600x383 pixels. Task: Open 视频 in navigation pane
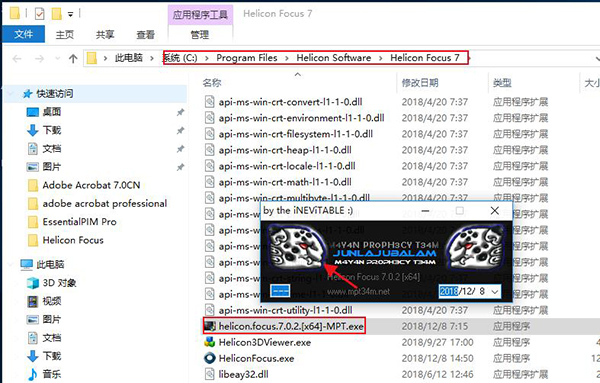(x=52, y=301)
